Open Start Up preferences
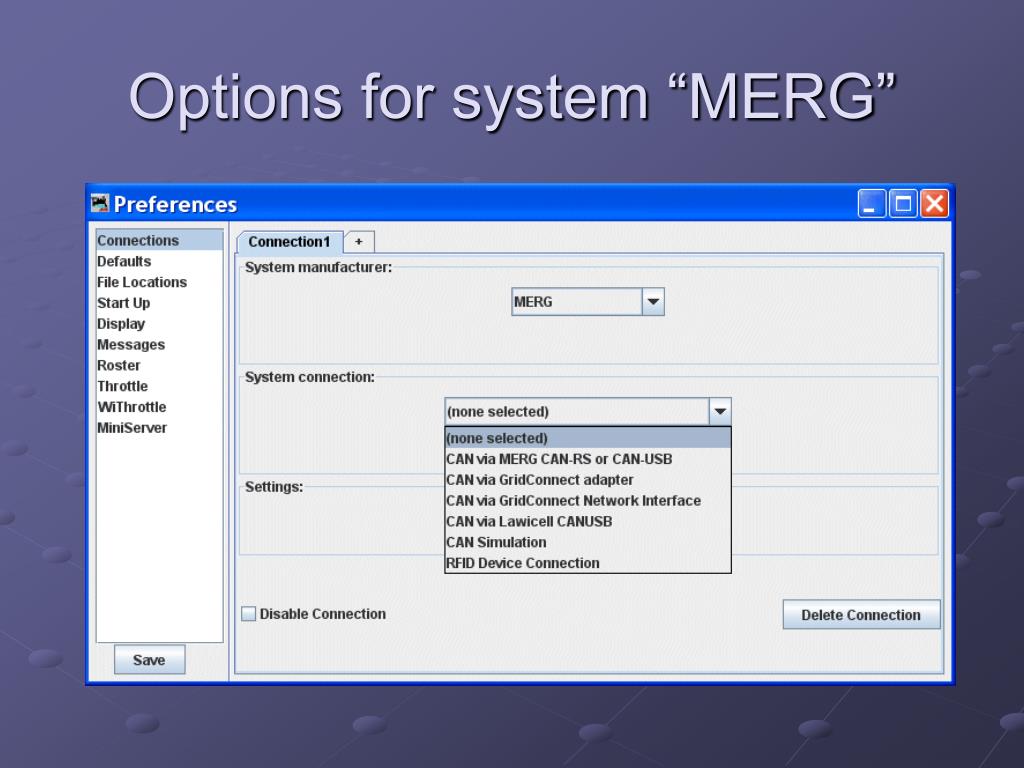Screen dimensions: 1024x768 (x=159, y=303)
